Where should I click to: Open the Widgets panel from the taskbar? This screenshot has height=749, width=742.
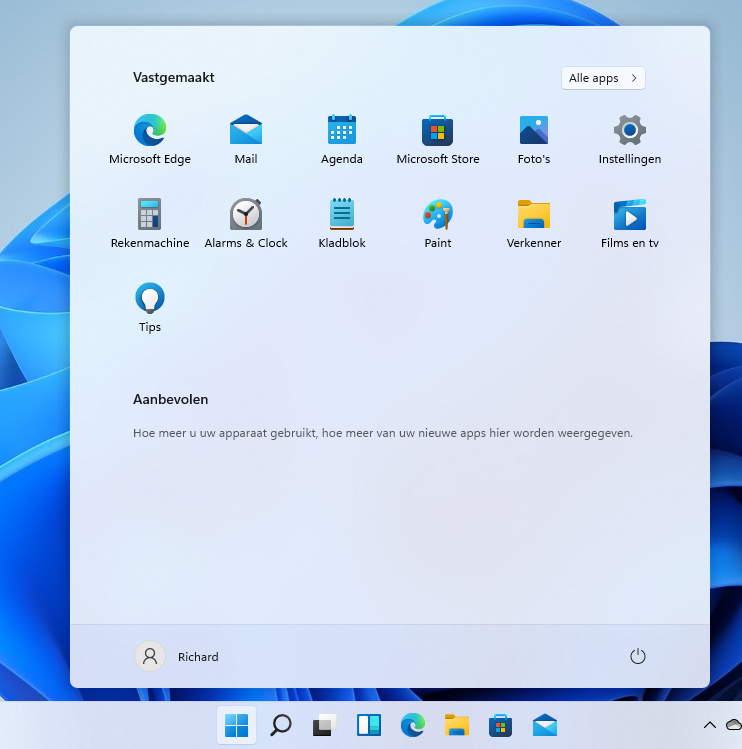[x=369, y=725]
